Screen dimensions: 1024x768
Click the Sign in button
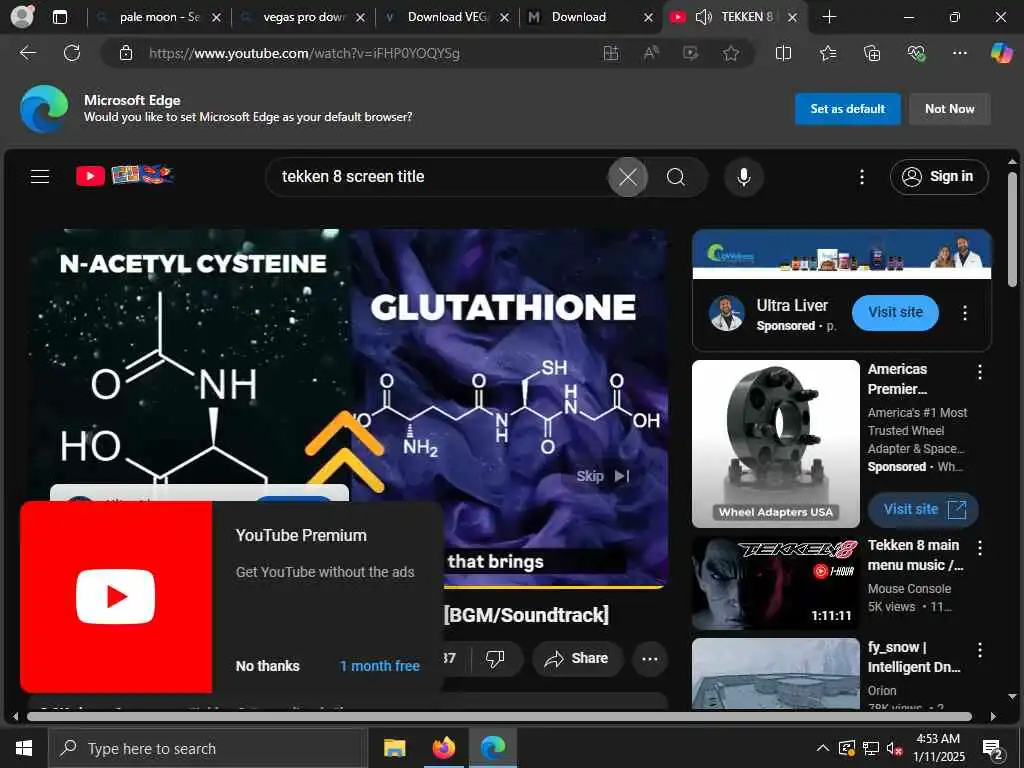click(x=938, y=176)
